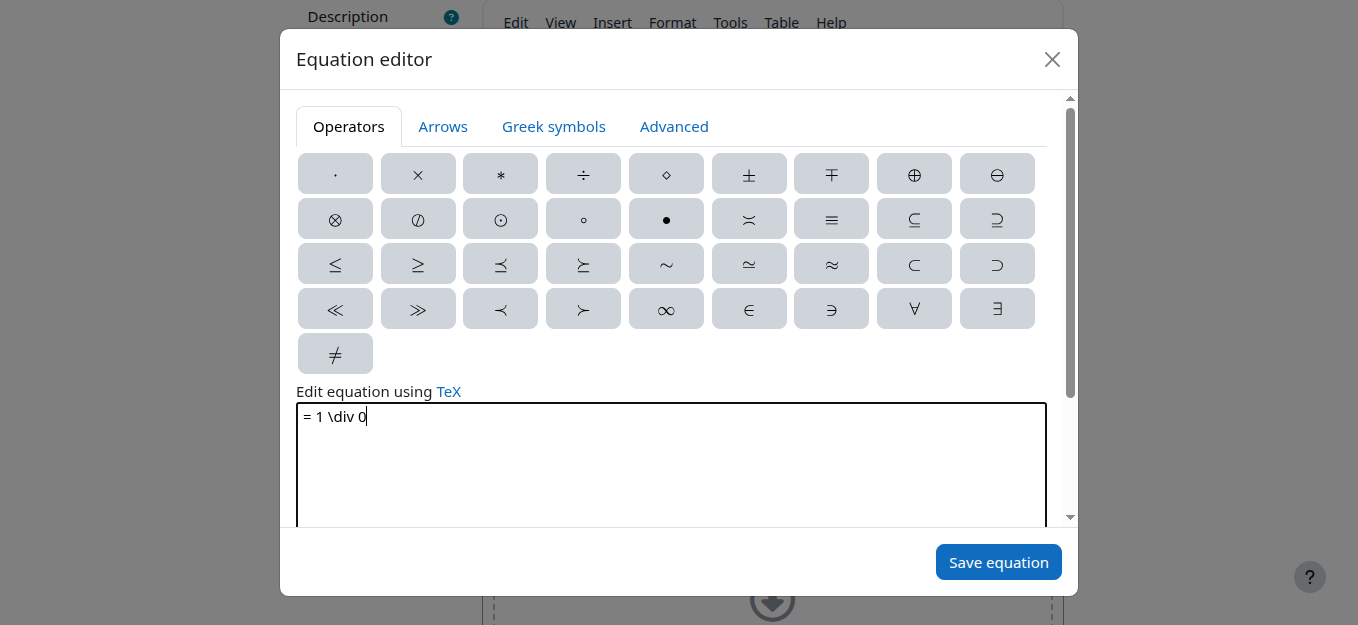Open the TeX help link
The image size is (1358, 625).
click(449, 392)
